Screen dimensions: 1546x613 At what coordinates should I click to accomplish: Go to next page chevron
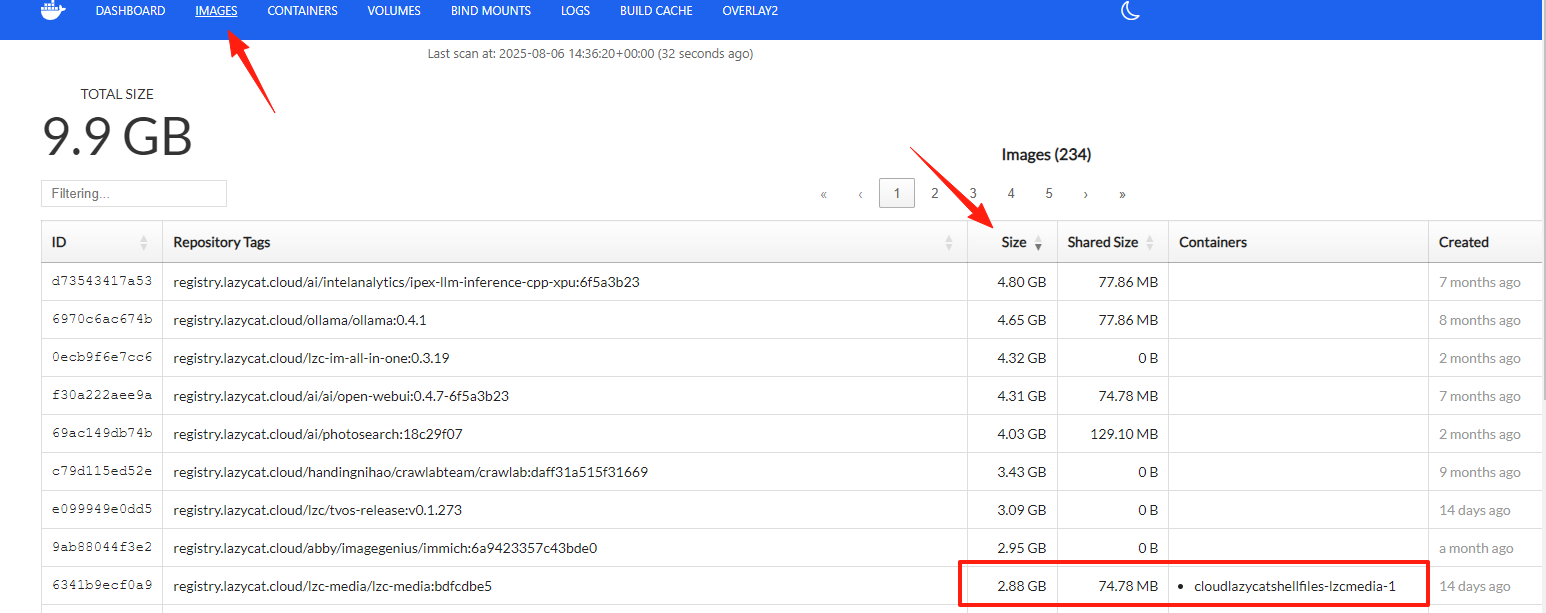click(x=1086, y=194)
